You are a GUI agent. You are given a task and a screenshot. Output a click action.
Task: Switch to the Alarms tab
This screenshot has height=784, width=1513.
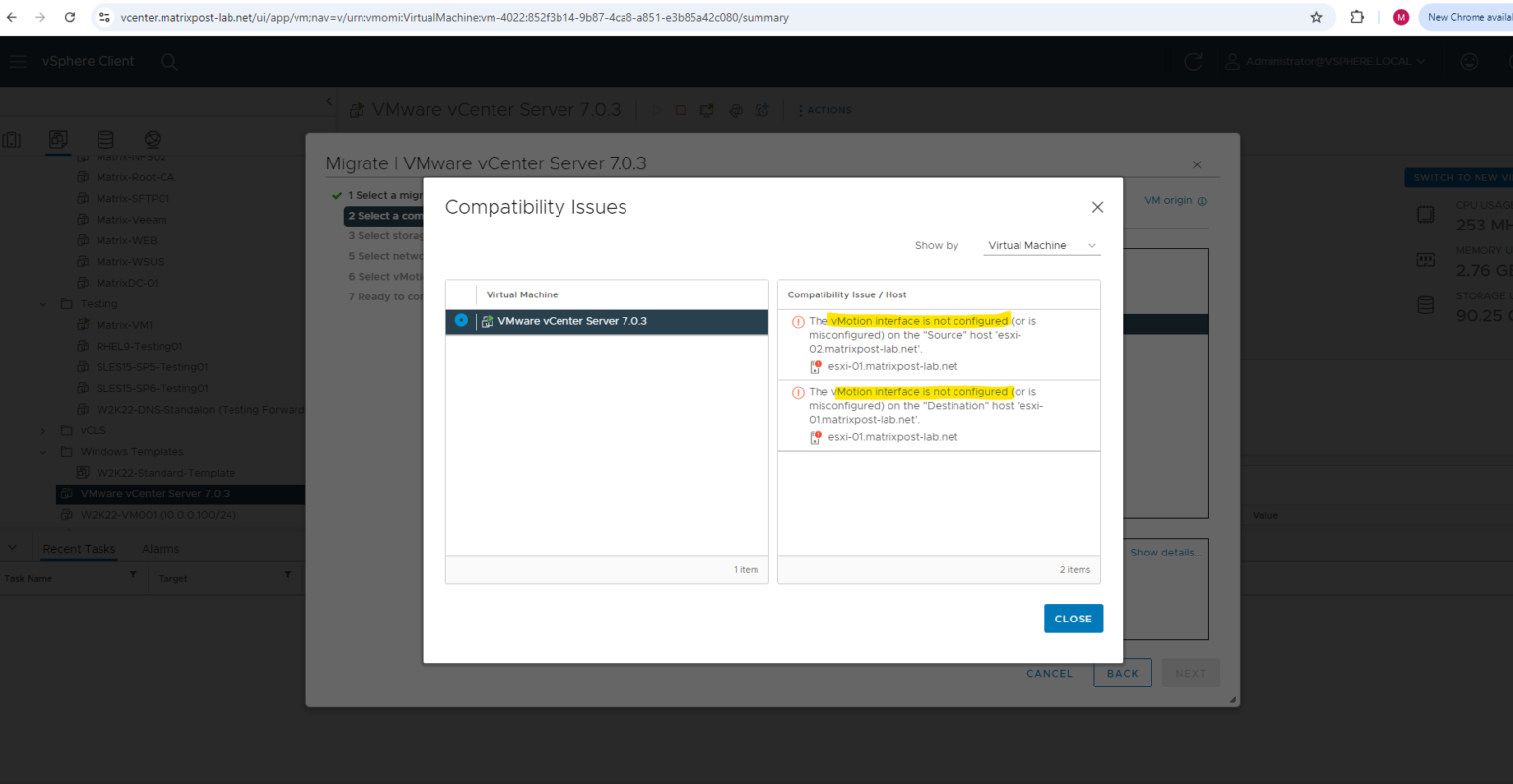tap(160, 549)
